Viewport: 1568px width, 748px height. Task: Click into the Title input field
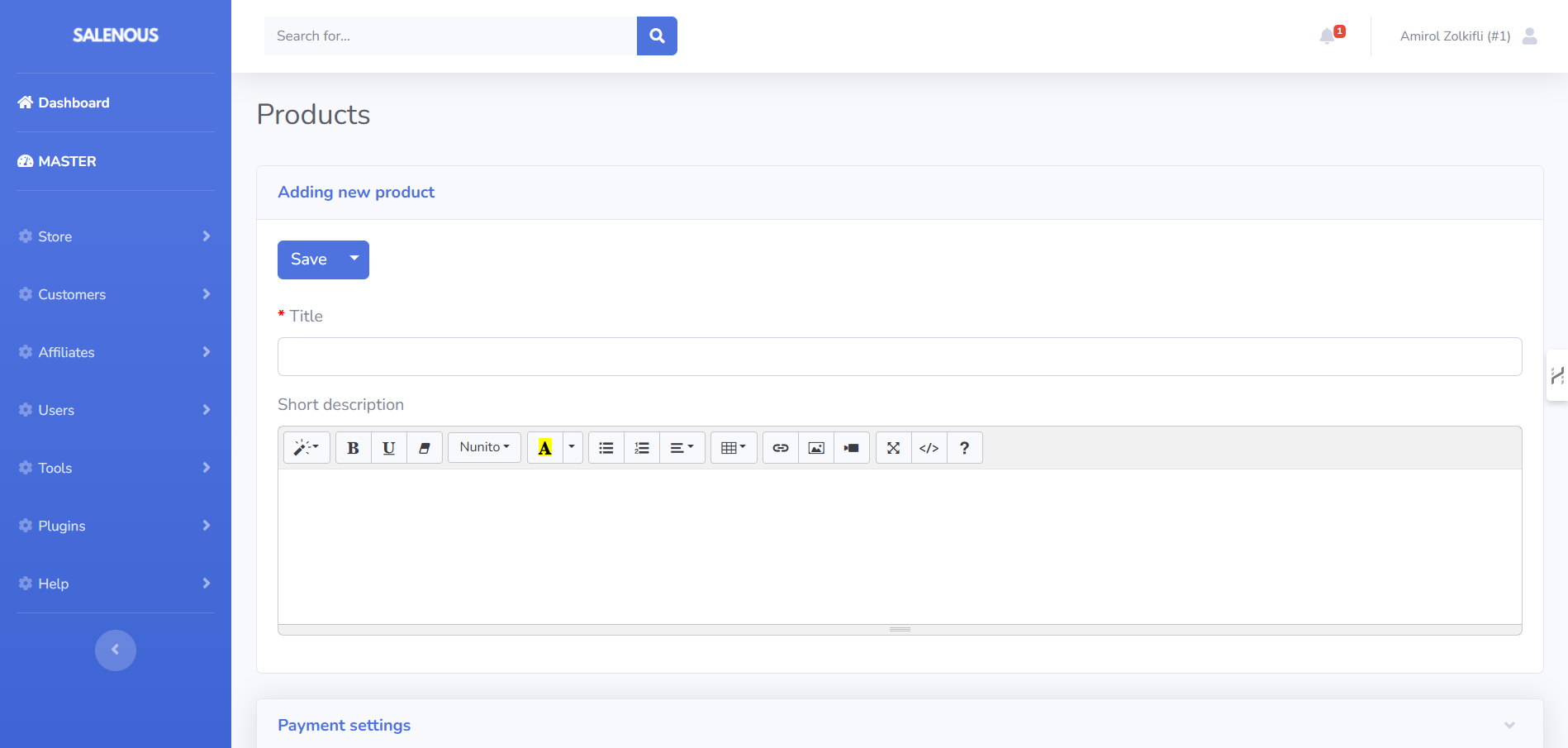point(899,357)
